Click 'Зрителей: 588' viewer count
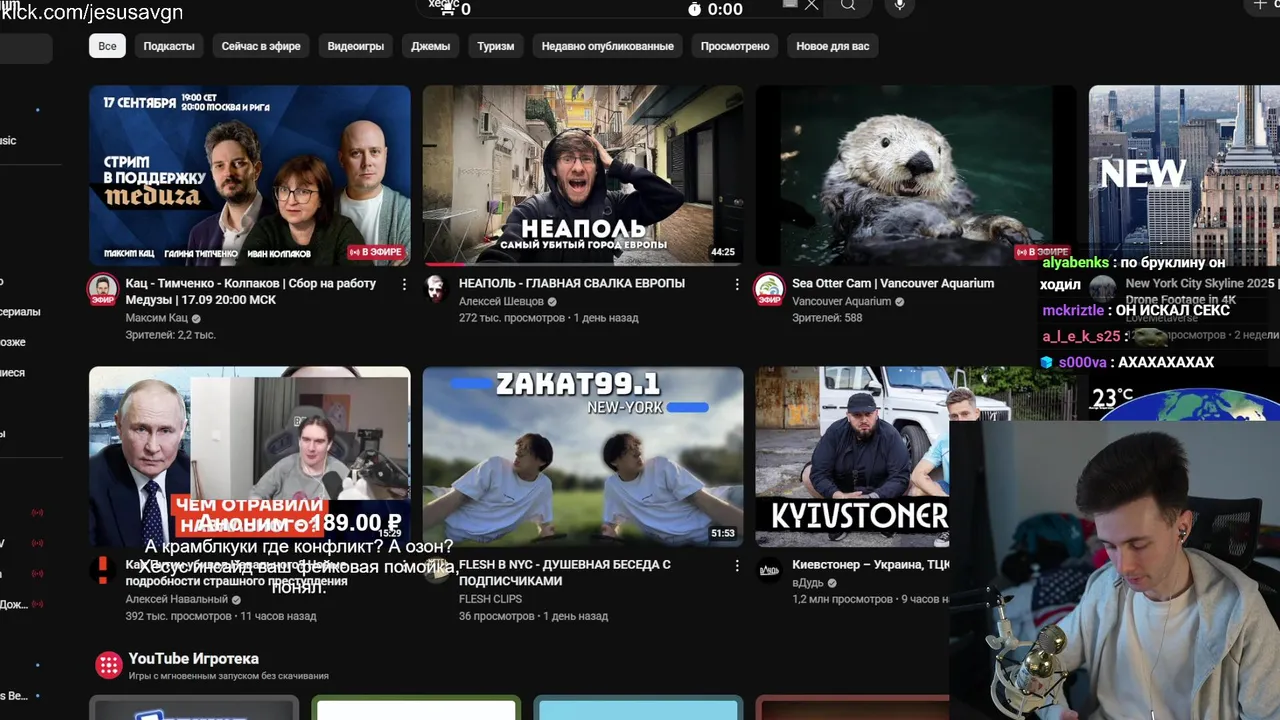 coord(827,318)
